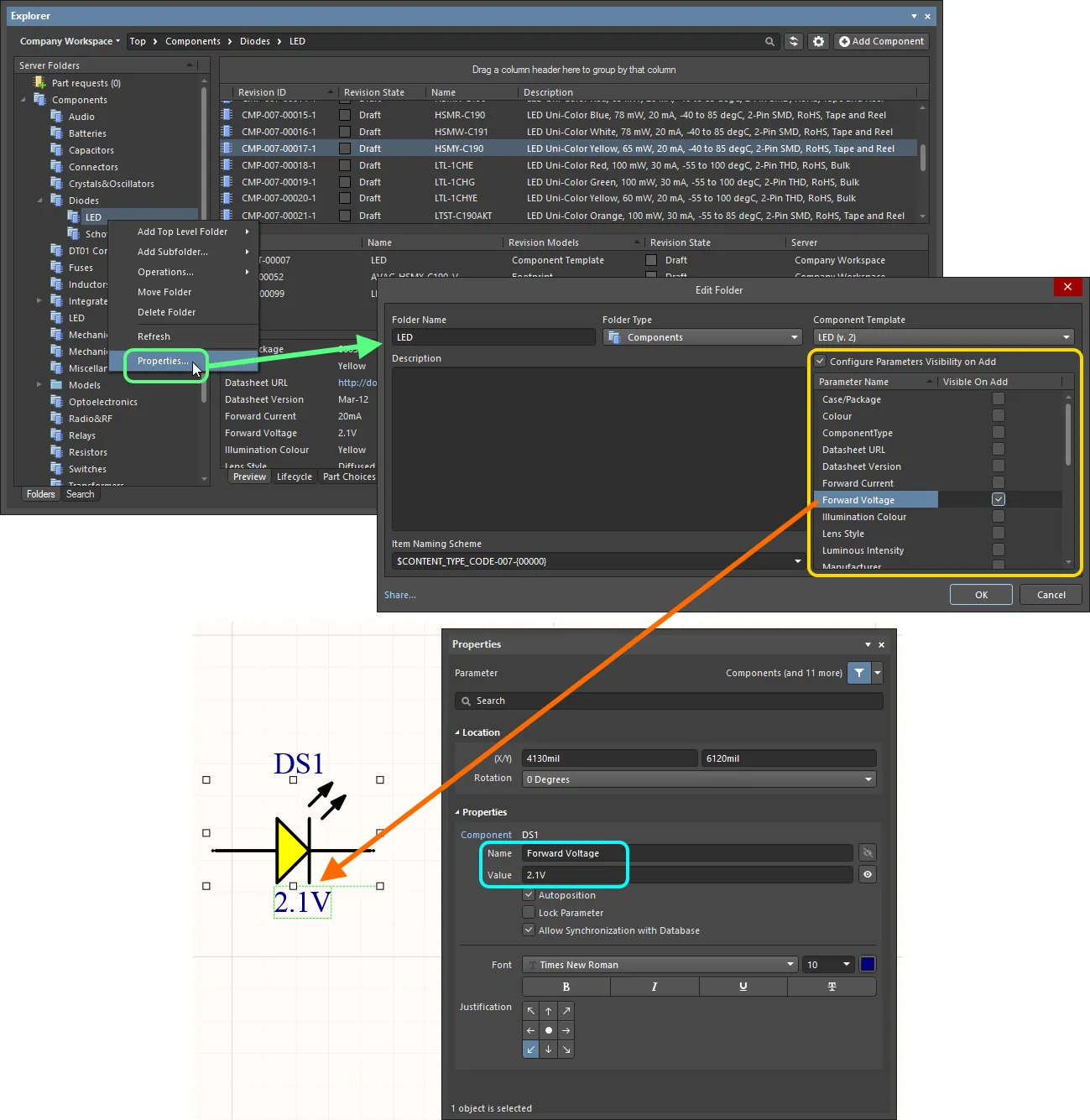Open the font color swatch
This screenshot has height=1120, width=1090.
(868, 965)
